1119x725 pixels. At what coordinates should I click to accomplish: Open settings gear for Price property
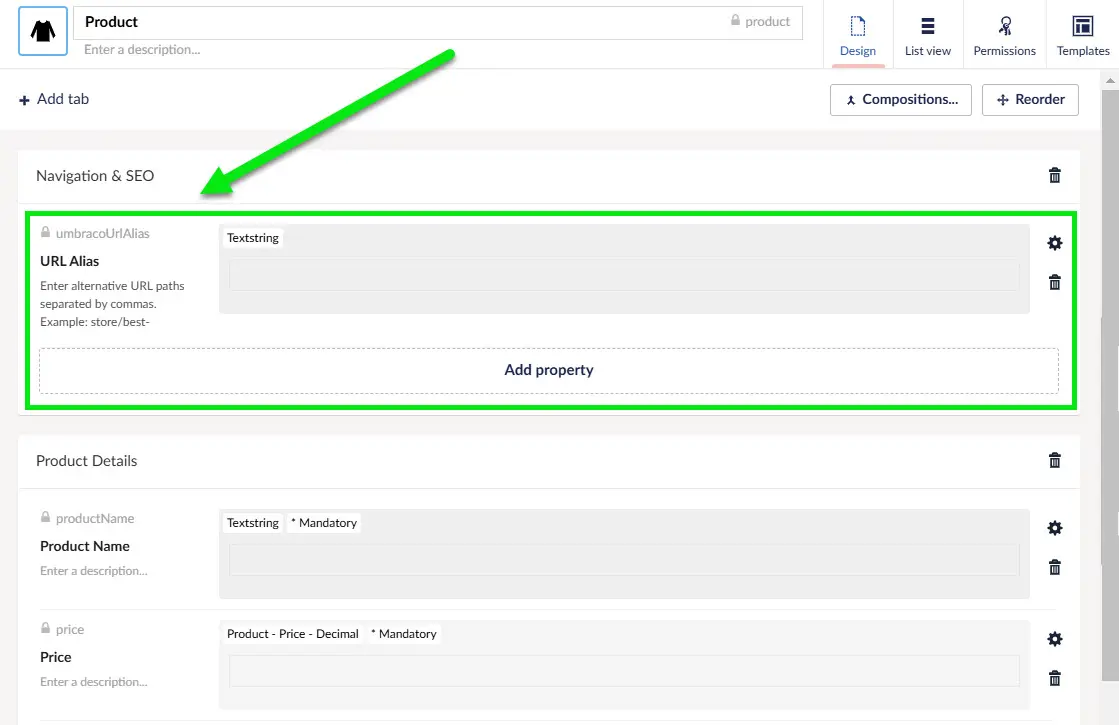click(1054, 639)
